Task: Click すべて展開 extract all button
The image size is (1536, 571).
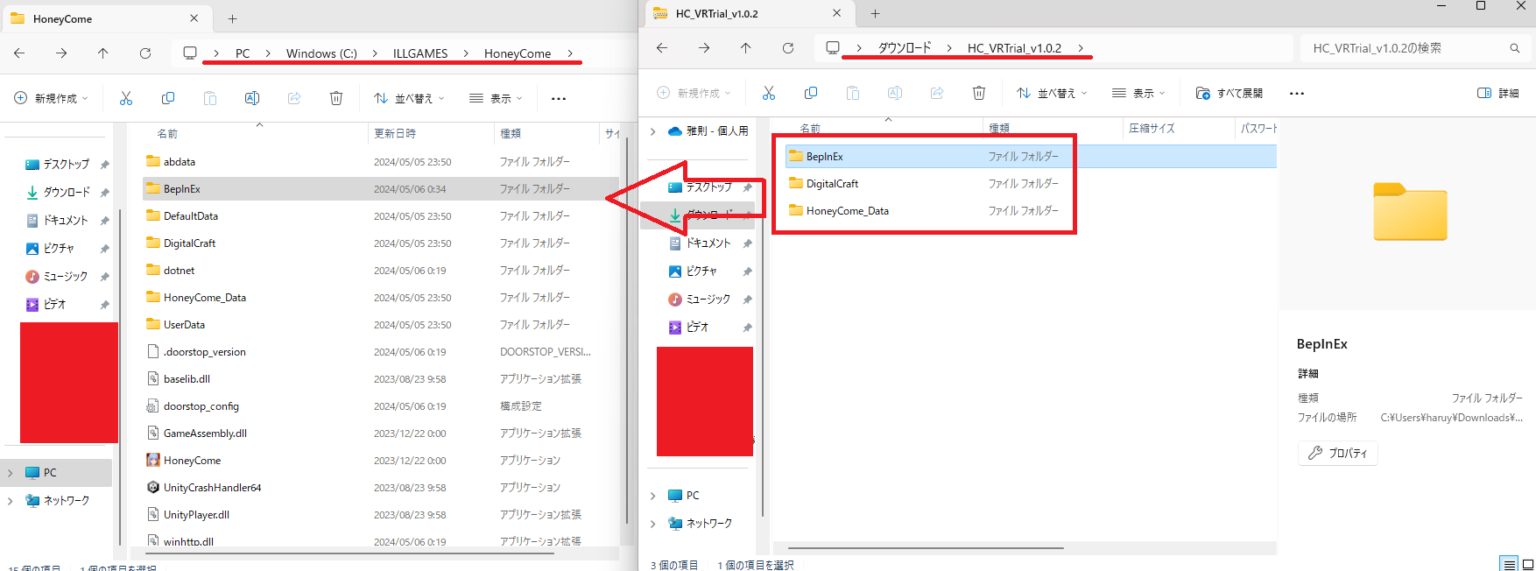Action: 1230,93
